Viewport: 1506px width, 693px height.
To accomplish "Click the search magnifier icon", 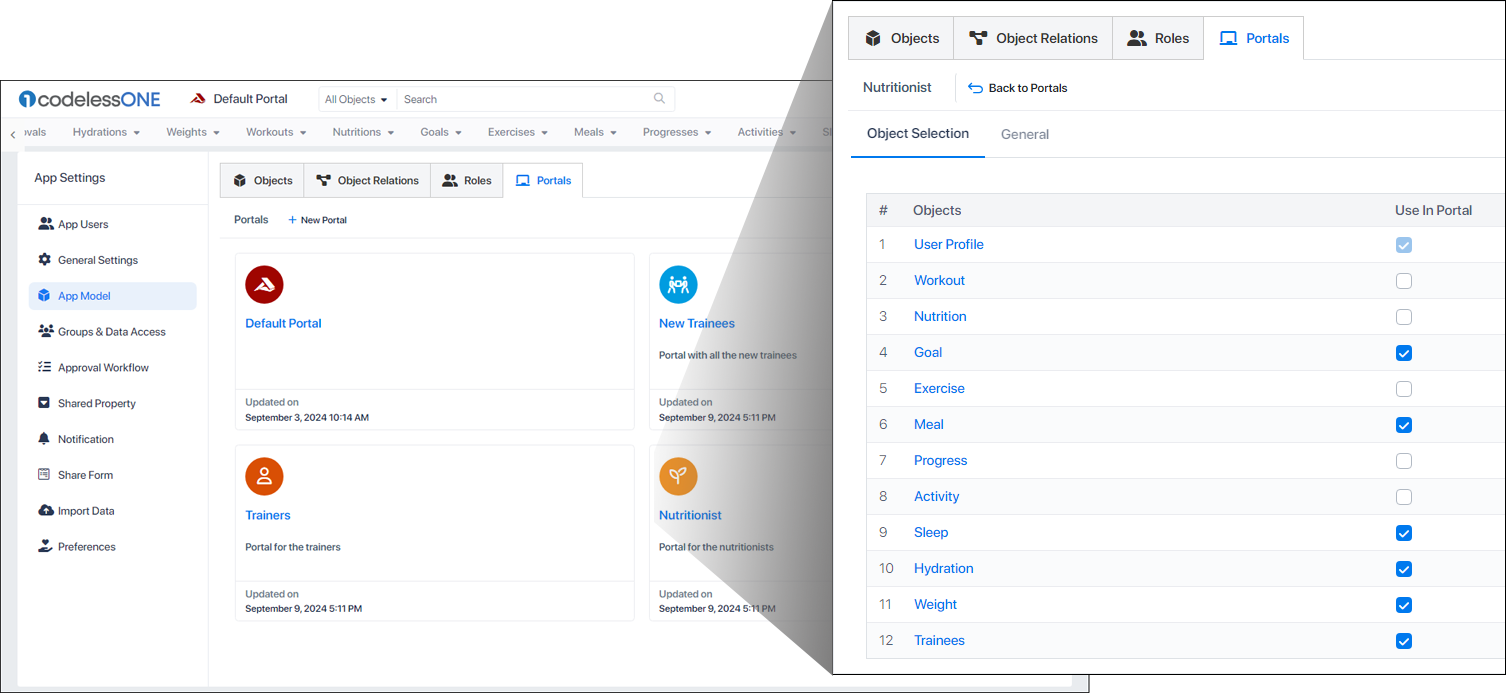I will click(x=659, y=99).
